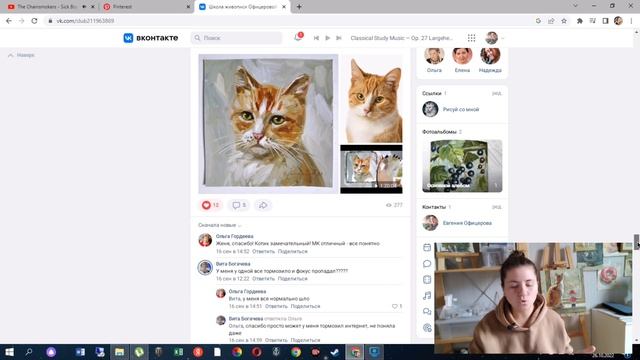
Task: Open VK notifications bell
Action: coord(298,38)
